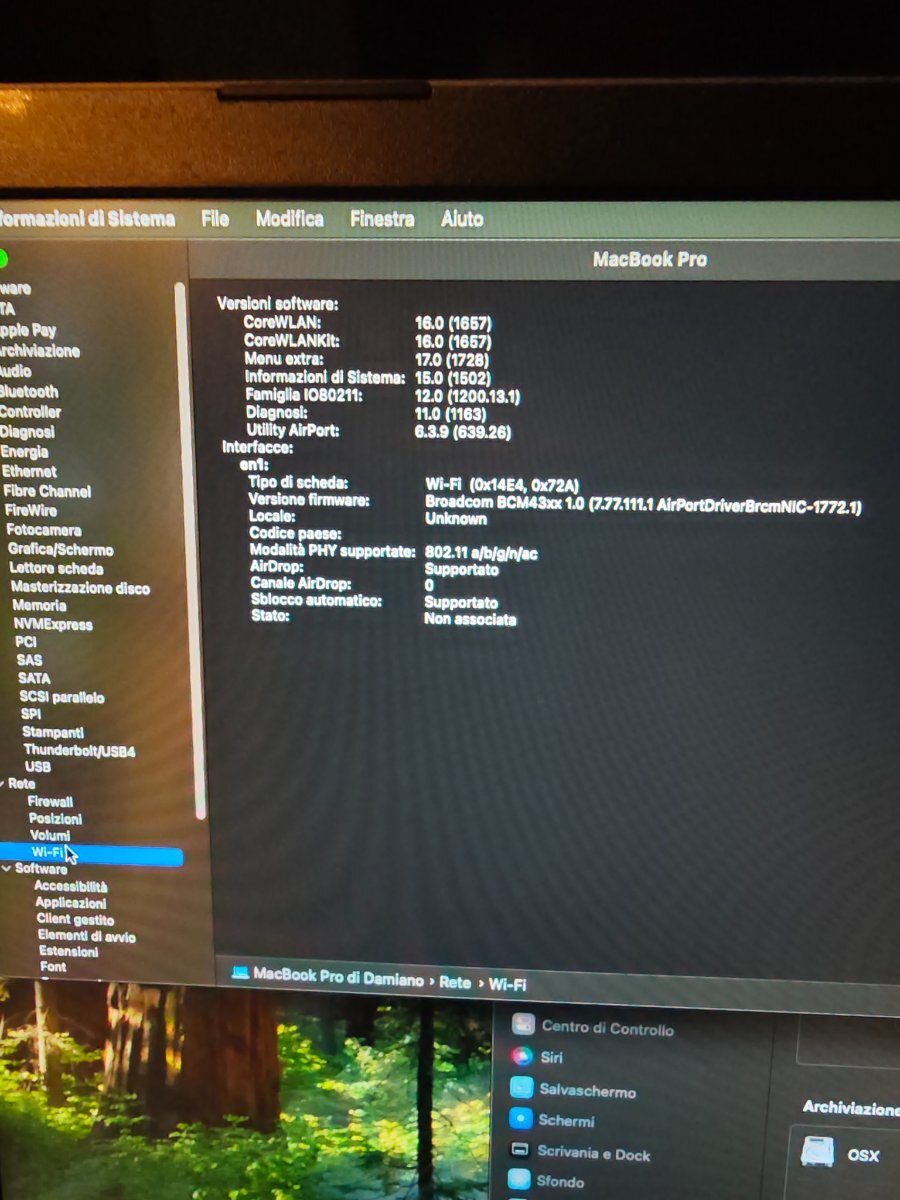The width and height of the screenshot is (900, 1200).
Task: Select Applicazioni under Software
Action: coord(71,903)
